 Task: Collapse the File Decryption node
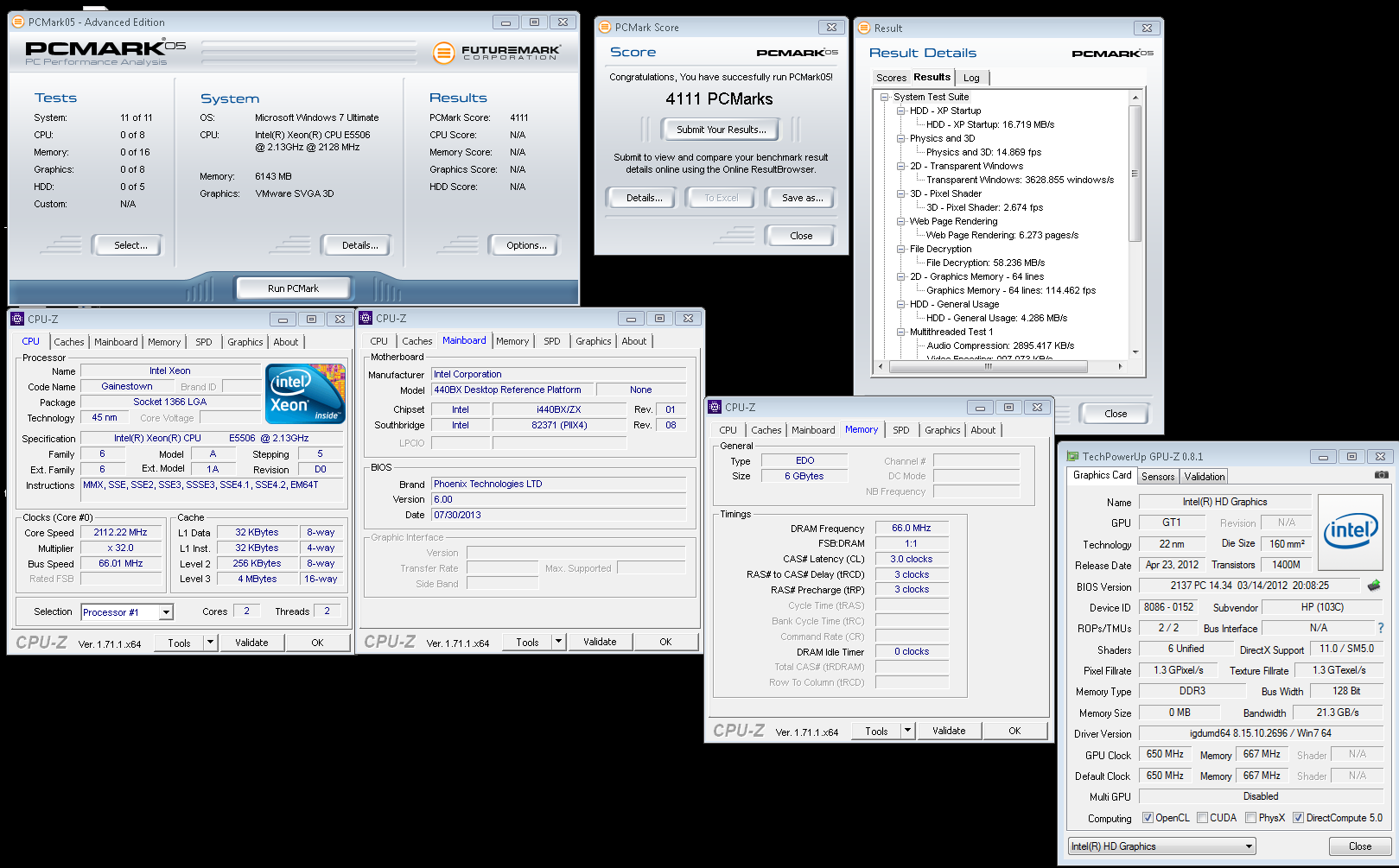[x=900, y=249]
